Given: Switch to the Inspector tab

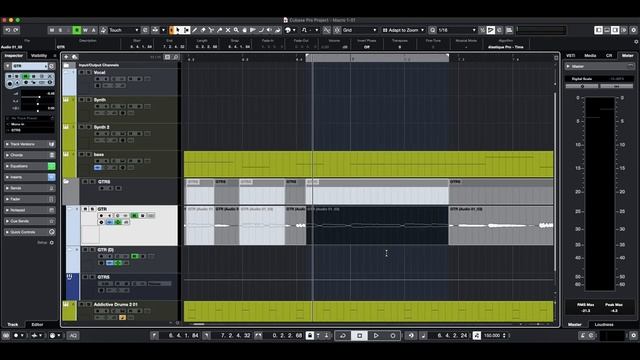Looking at the screenshot, I should pos(14,56).
